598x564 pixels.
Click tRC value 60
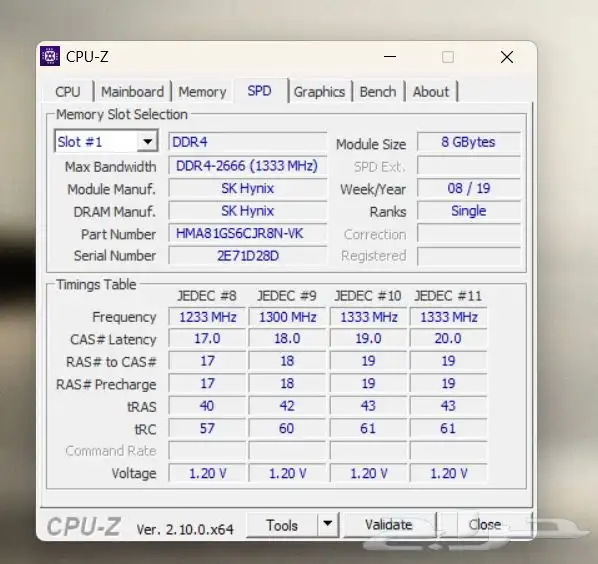click(287, 428)
